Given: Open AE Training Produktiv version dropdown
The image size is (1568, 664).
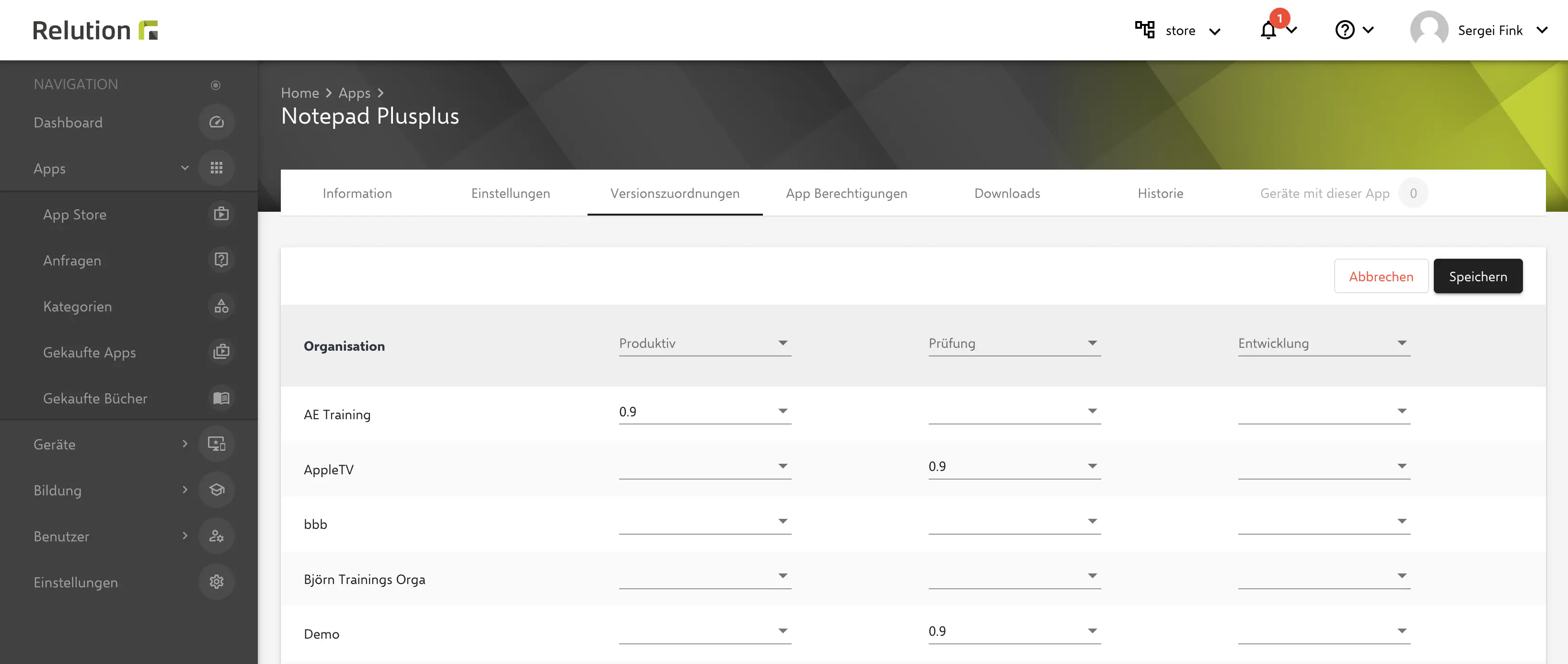Looking at the screenshot, I should [x=705, y=412].
